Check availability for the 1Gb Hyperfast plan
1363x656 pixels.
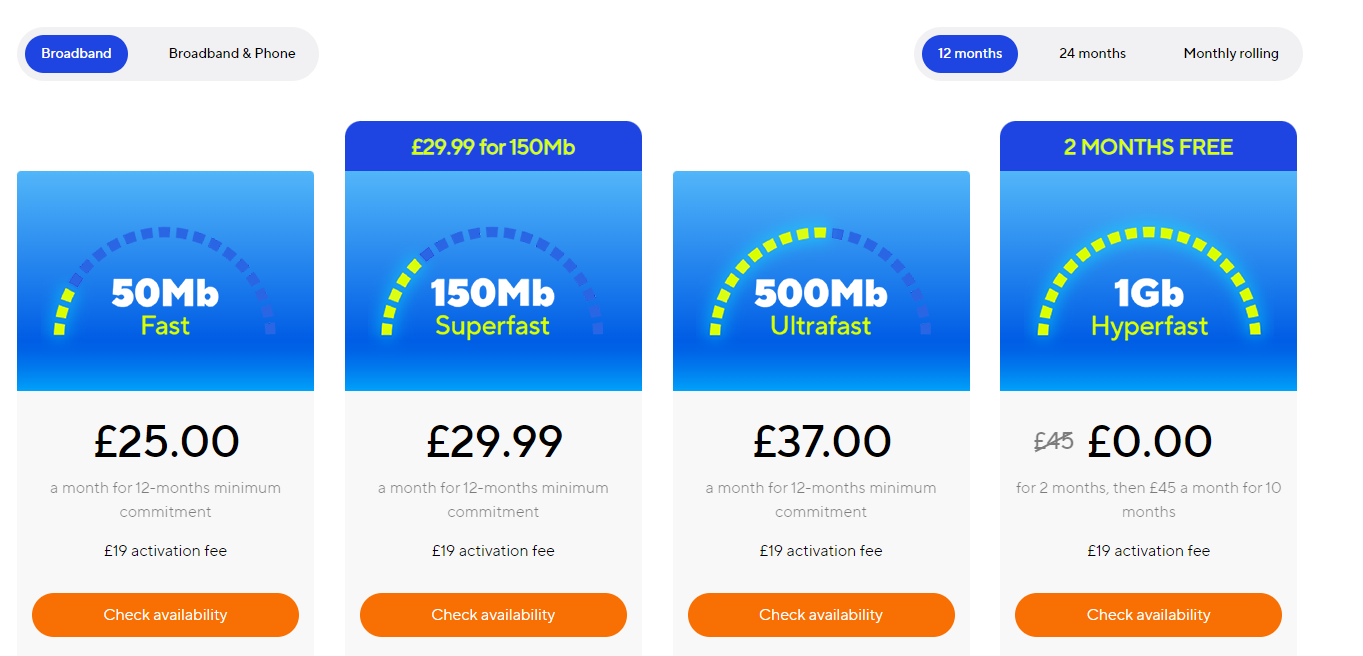coord(1148,615)
